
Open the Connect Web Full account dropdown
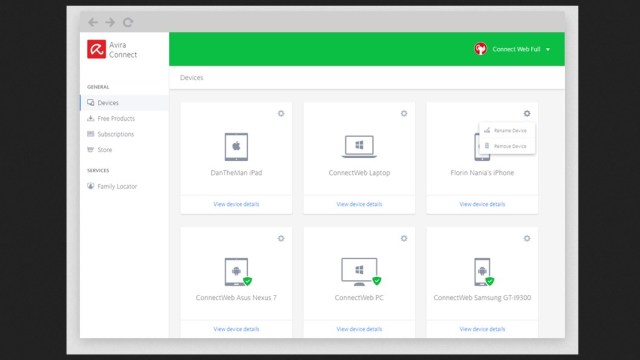tap(521, 49)
